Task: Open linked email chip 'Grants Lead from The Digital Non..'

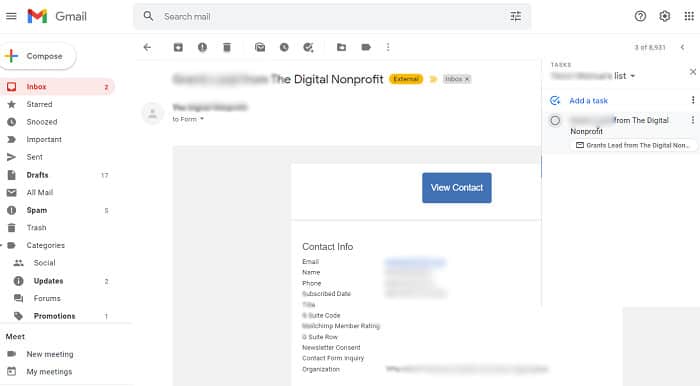Action: 634,145
